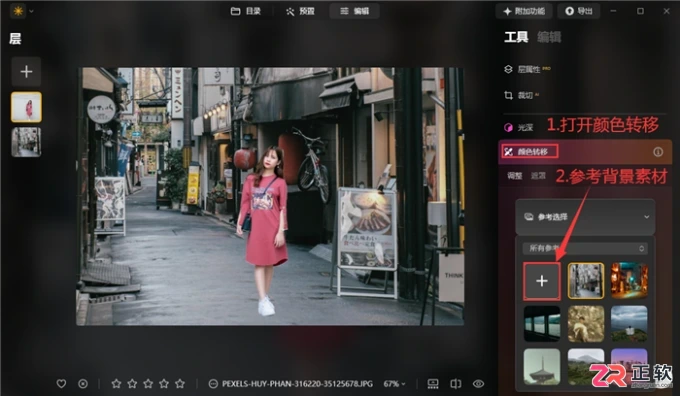Open the 光深 tool below 裁切

(519, 127)
